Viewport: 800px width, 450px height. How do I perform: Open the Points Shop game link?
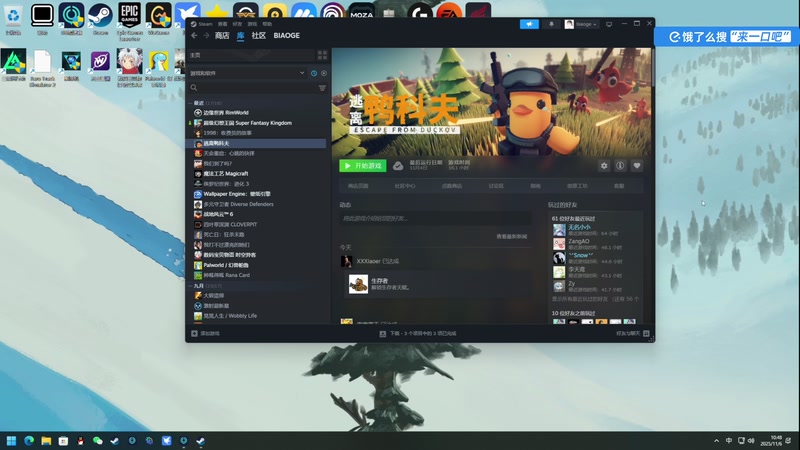point(452,186)
